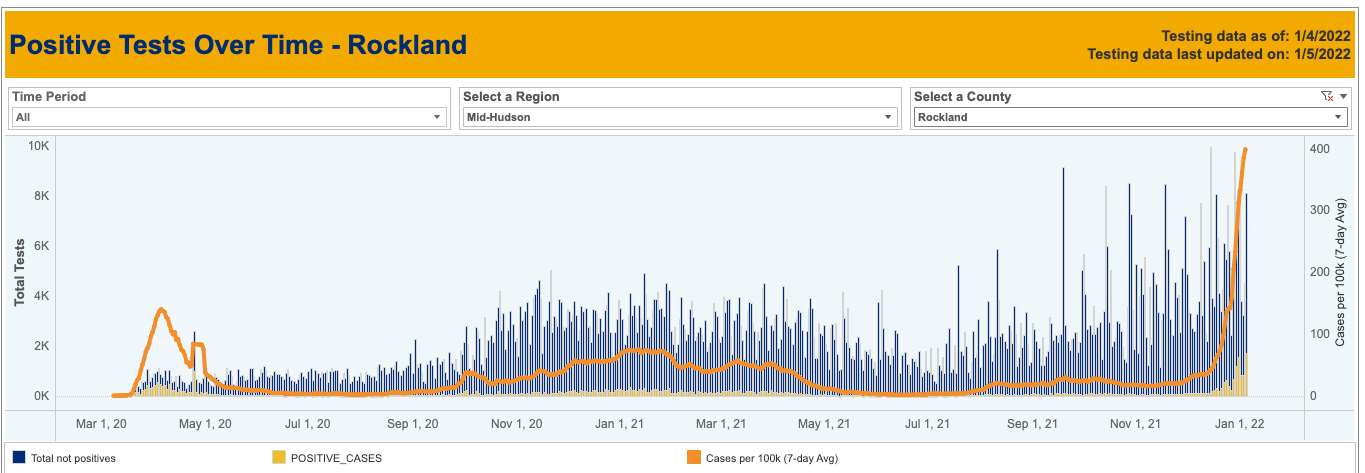Click the orange line's endpoint at January 2022
The width and height of the screenshot is (1365, 473).
coord(1245,150)
